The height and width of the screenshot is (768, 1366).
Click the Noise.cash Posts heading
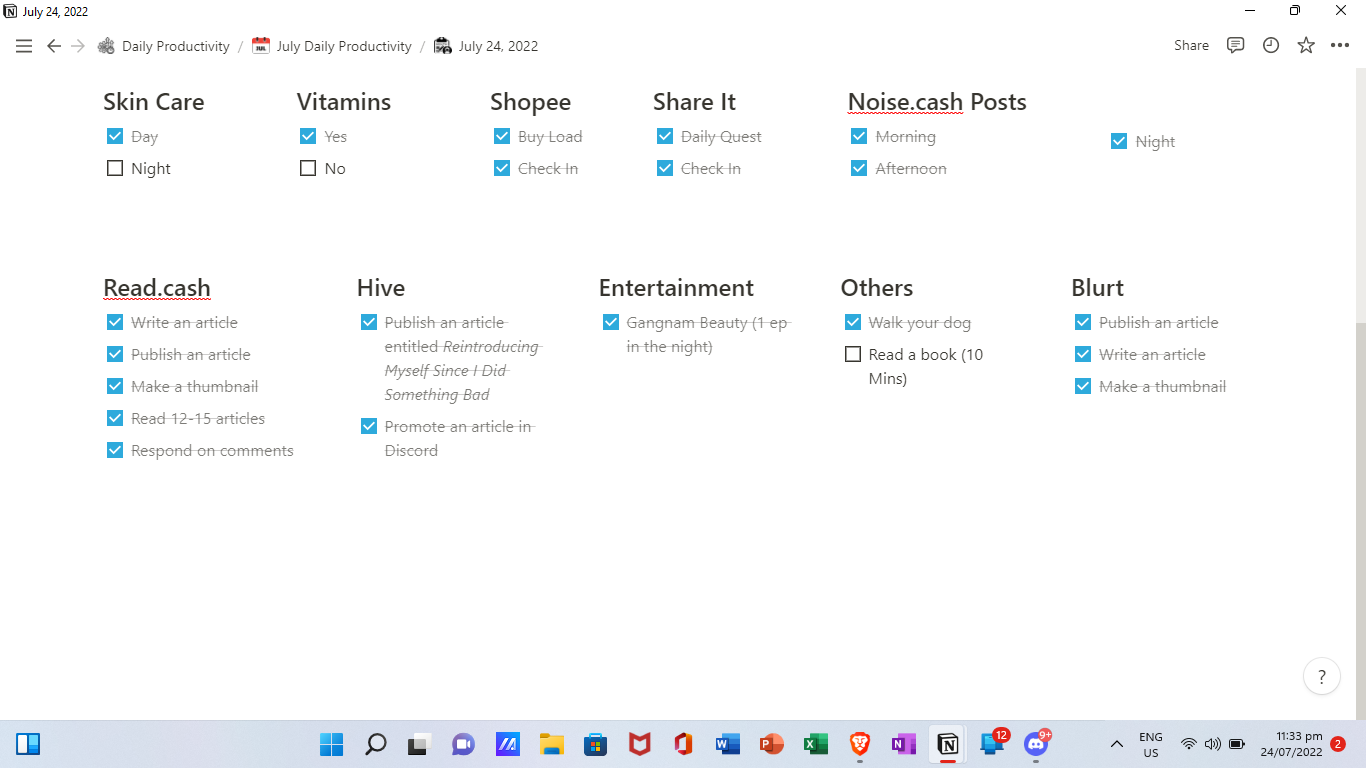(x=937, y=102)
